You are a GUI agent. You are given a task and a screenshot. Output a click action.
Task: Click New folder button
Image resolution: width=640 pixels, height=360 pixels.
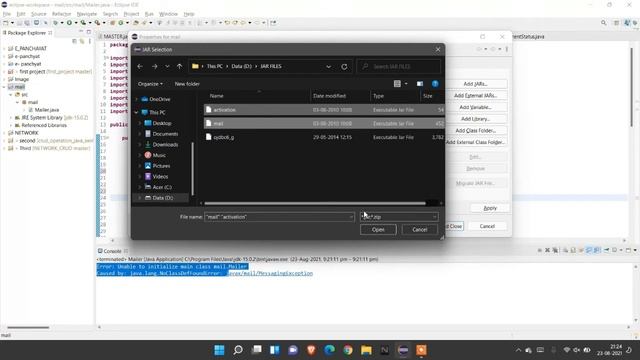point(187,84)
